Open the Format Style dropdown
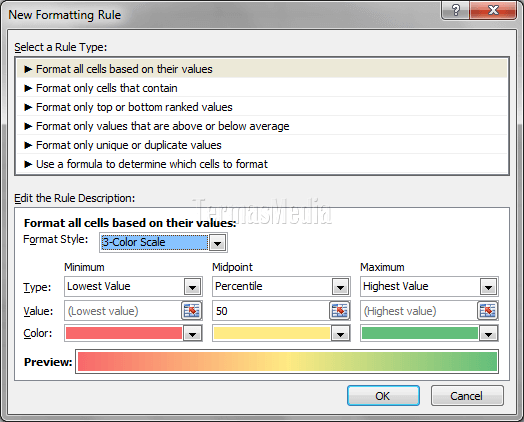The image size is (524, 422). [x=217, y=243]
